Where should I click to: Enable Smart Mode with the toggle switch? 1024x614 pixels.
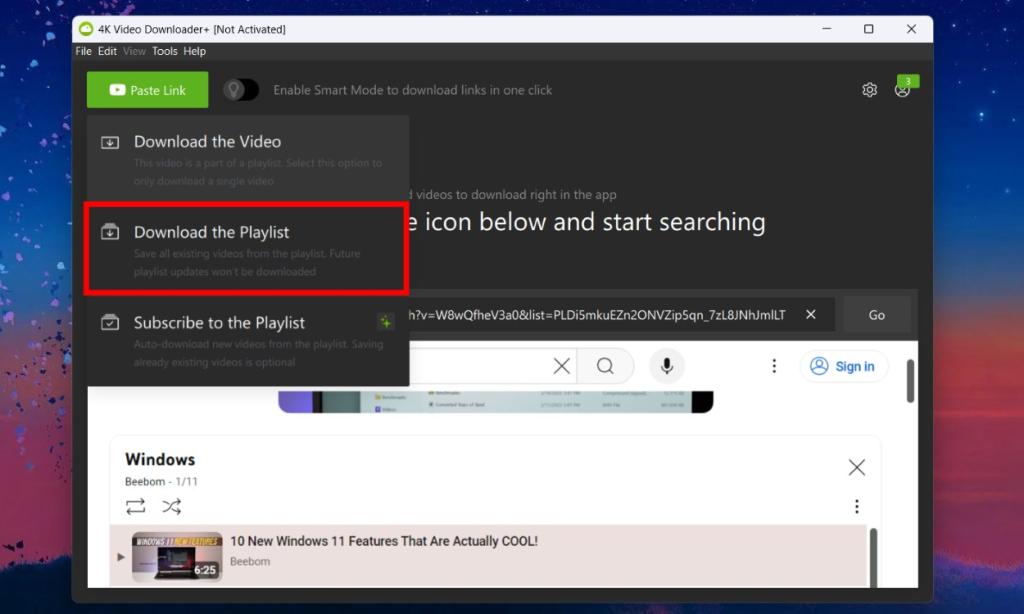pos(240,89)
